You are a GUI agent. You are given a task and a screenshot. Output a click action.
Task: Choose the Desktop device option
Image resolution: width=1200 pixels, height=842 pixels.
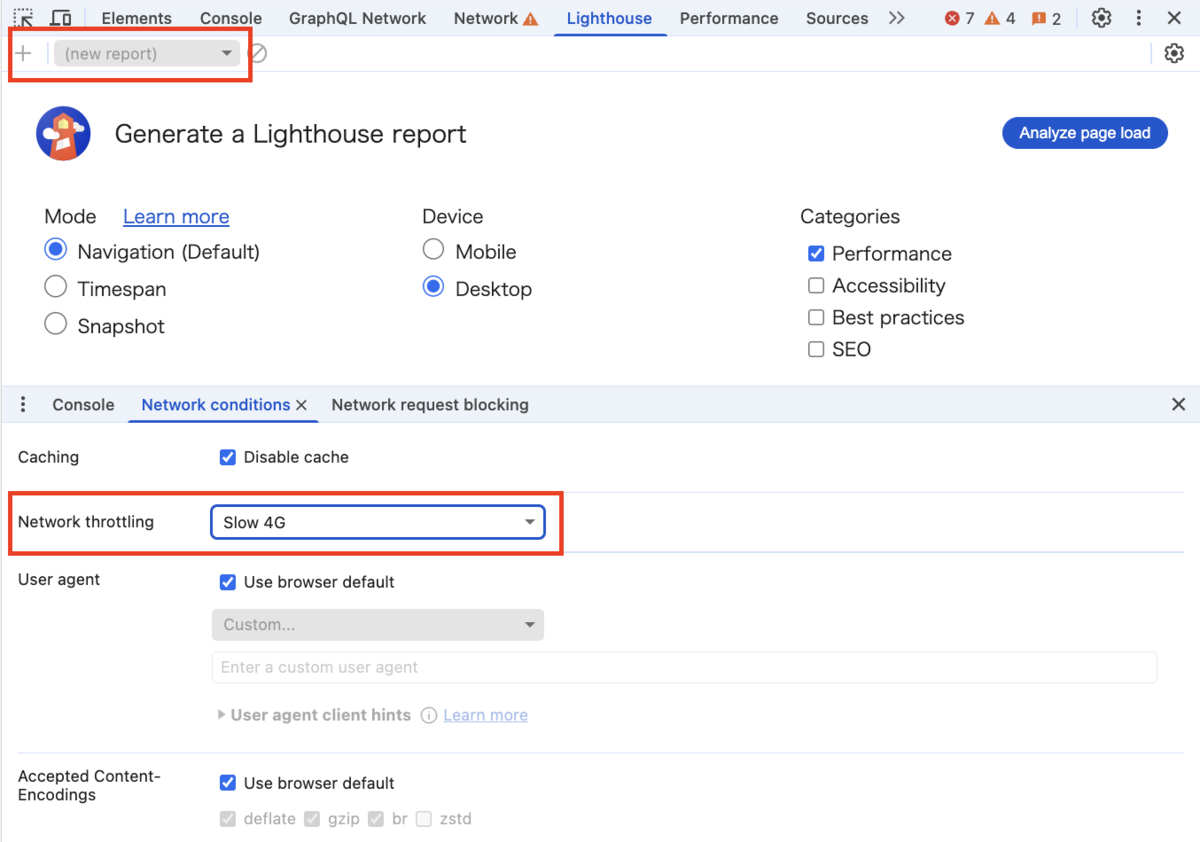coord(433,287)
